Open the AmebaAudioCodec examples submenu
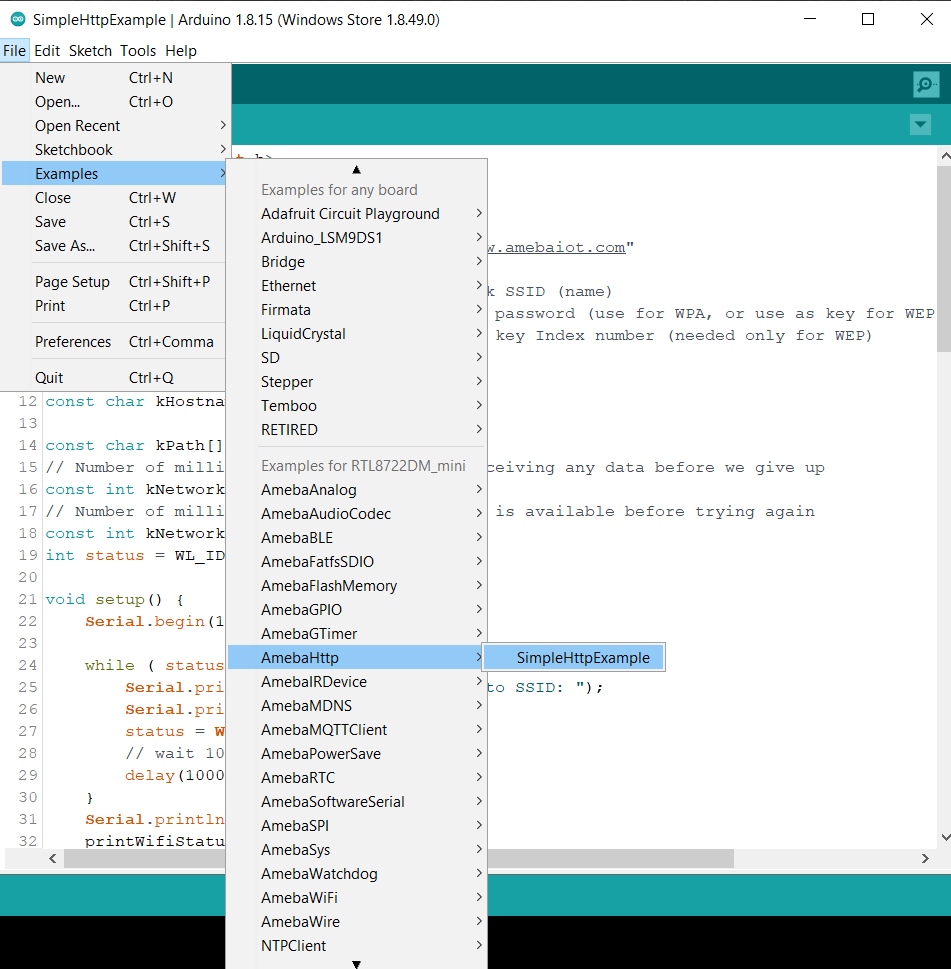 click(x=357, y=514)
